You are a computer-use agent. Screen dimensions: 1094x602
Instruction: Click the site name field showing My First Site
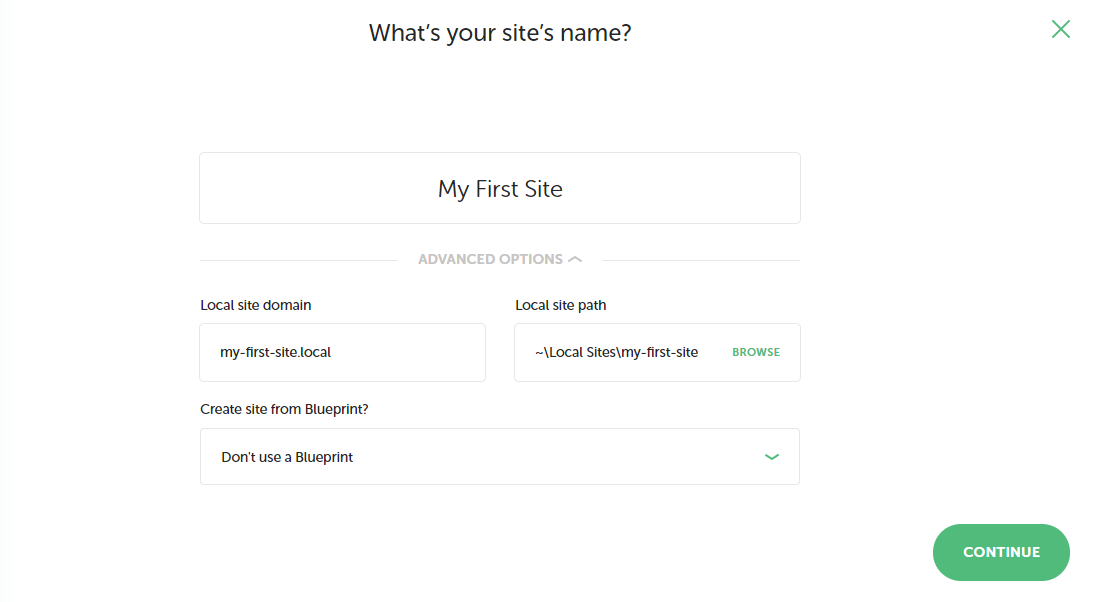click(500, 188)
